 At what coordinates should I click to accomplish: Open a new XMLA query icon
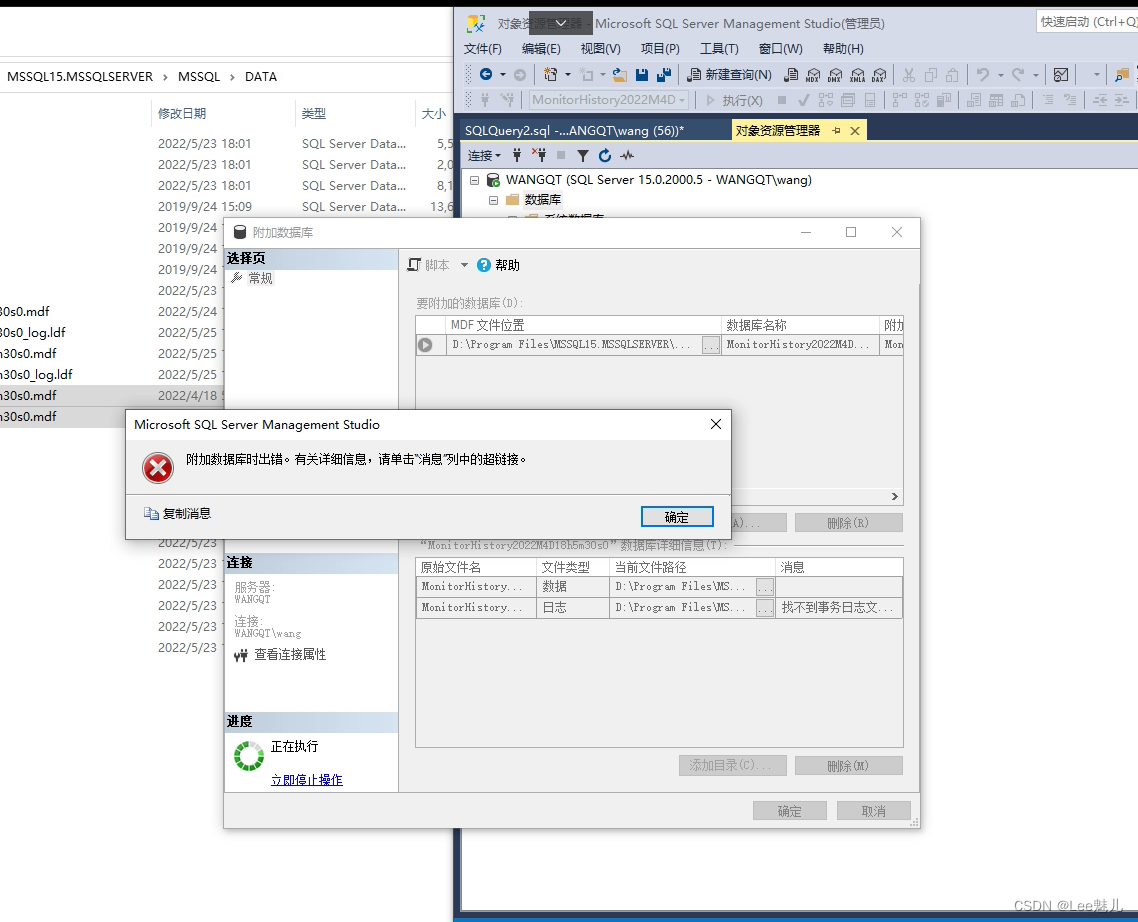tap(858, 74)
